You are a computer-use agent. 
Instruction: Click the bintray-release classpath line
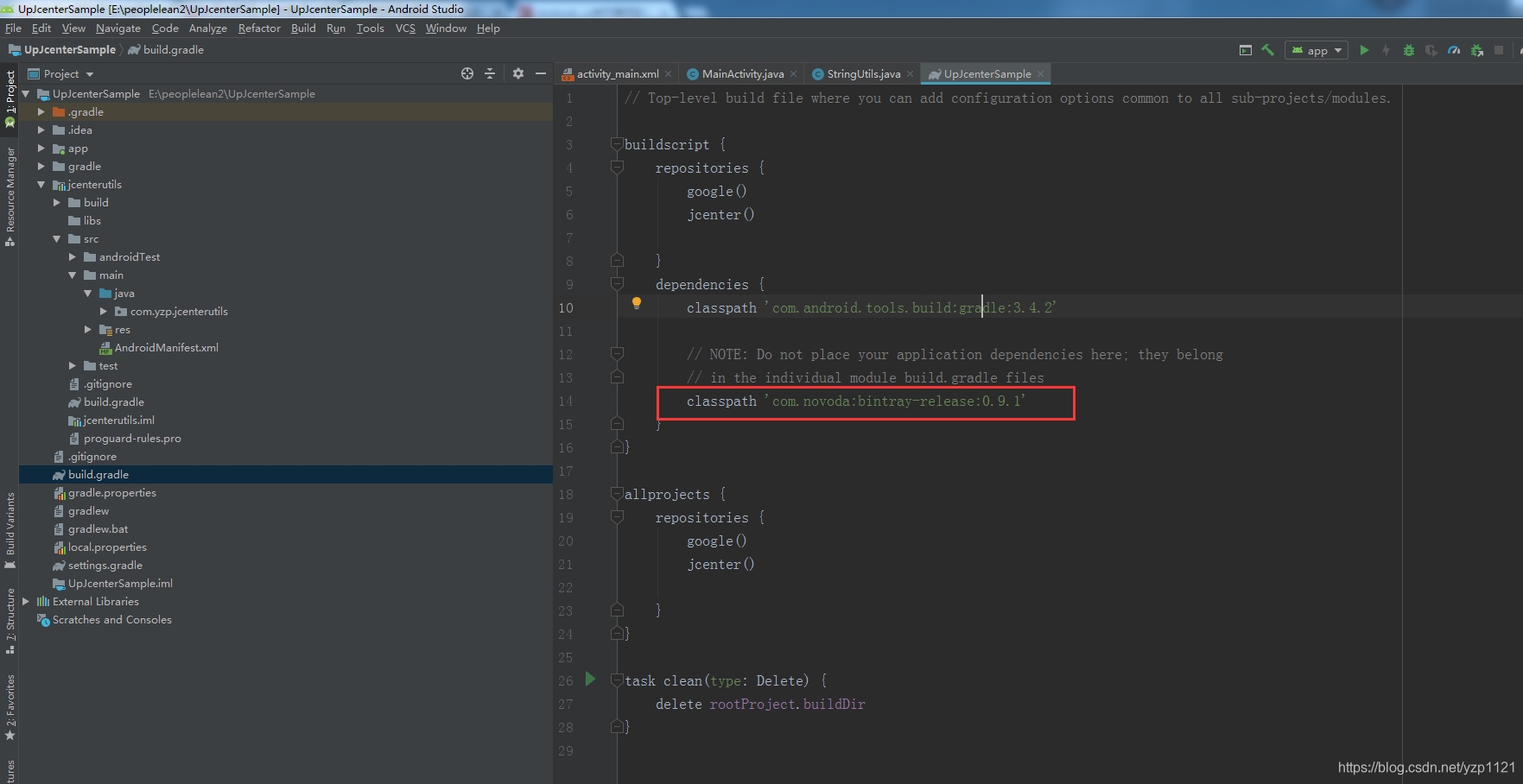tap(855, 401)
